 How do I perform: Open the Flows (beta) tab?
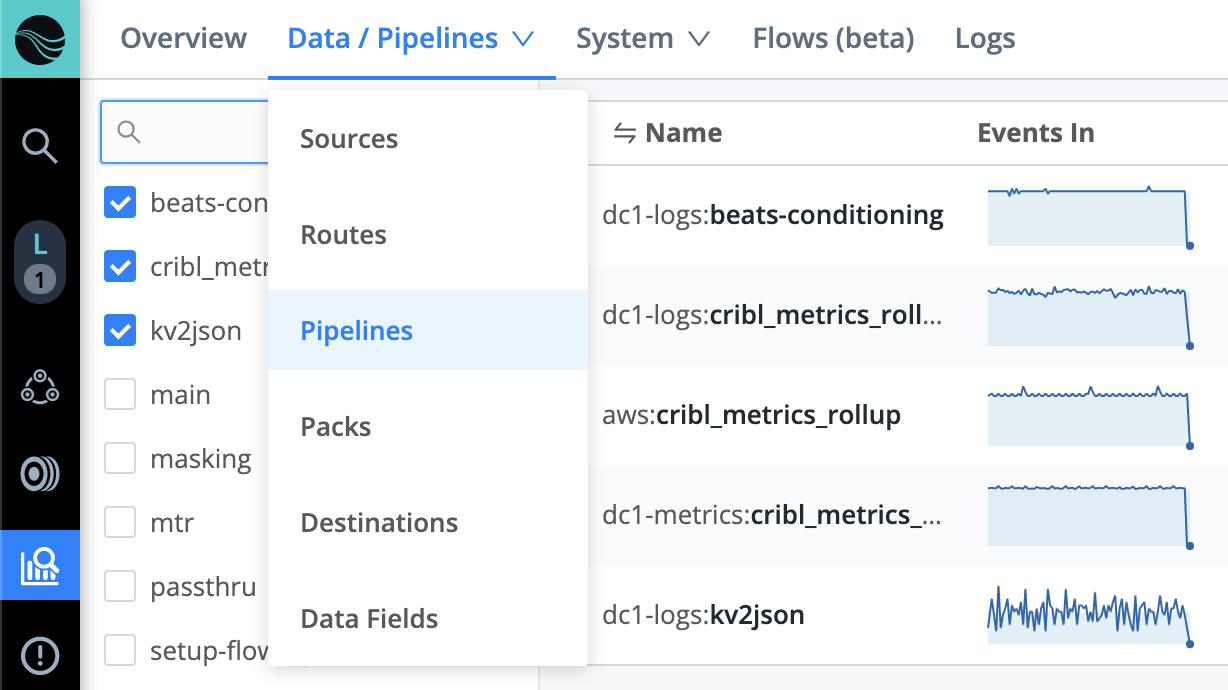tap(832, 38)
